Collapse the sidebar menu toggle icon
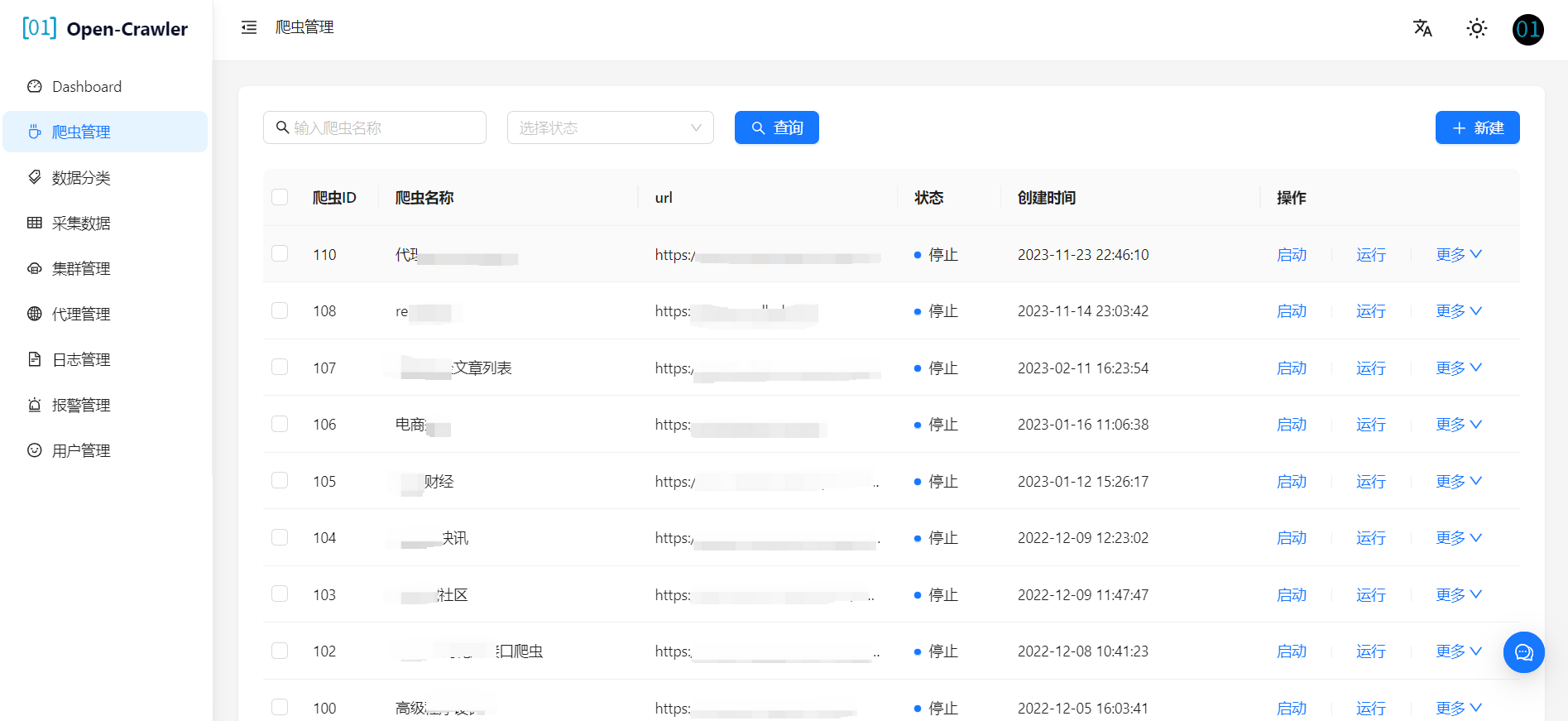This screenshot has width=1568, height=721. pyautogui.click(x=249, y=27)
